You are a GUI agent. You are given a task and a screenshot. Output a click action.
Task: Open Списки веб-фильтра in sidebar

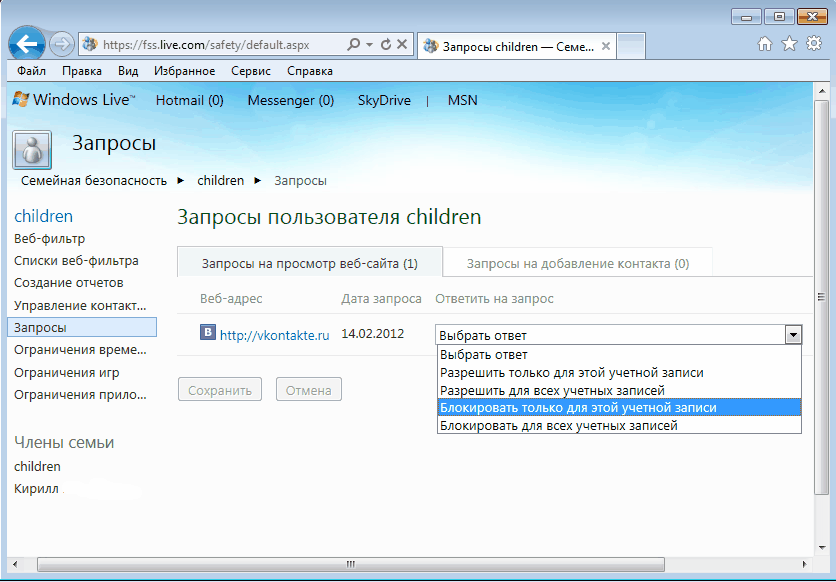pos(76,261)
